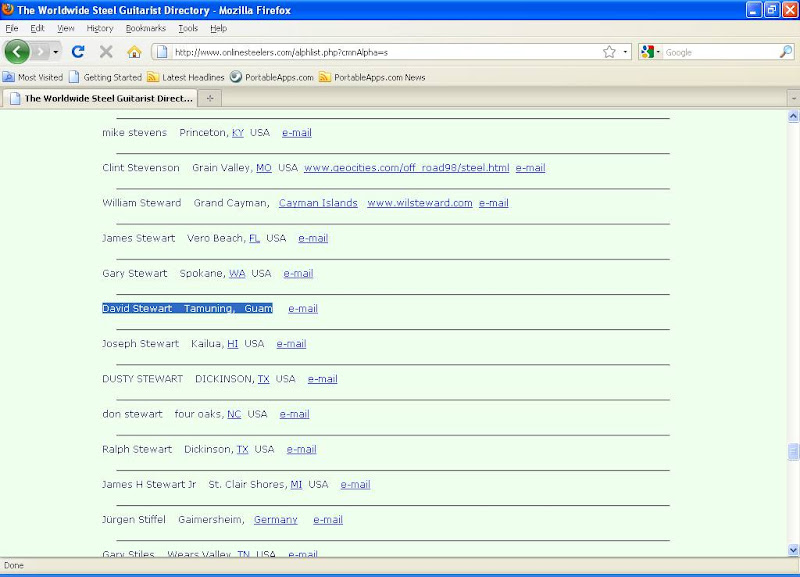Viewport: 800px width, 577px height.
Task: Open the www.wilsteward.com link
Action: (x=420, y=203)
